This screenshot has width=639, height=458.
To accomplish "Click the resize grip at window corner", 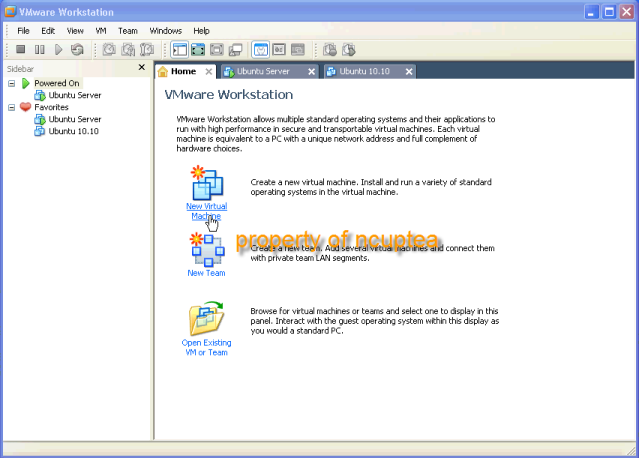I will coord(631,450).
